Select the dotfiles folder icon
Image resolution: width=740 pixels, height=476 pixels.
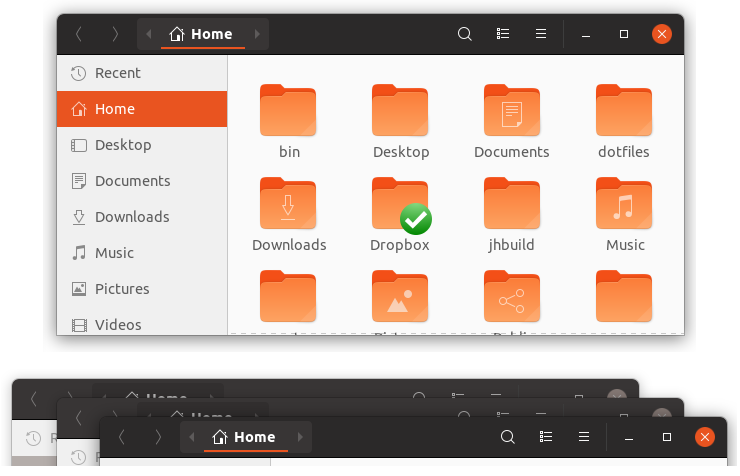pyautogui.click(x=624, y=110)
